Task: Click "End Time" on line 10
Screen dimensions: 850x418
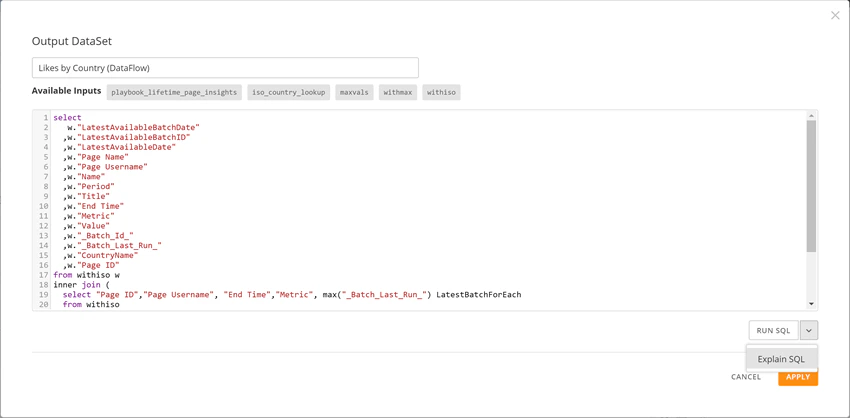Action: [x=101, y=206]
